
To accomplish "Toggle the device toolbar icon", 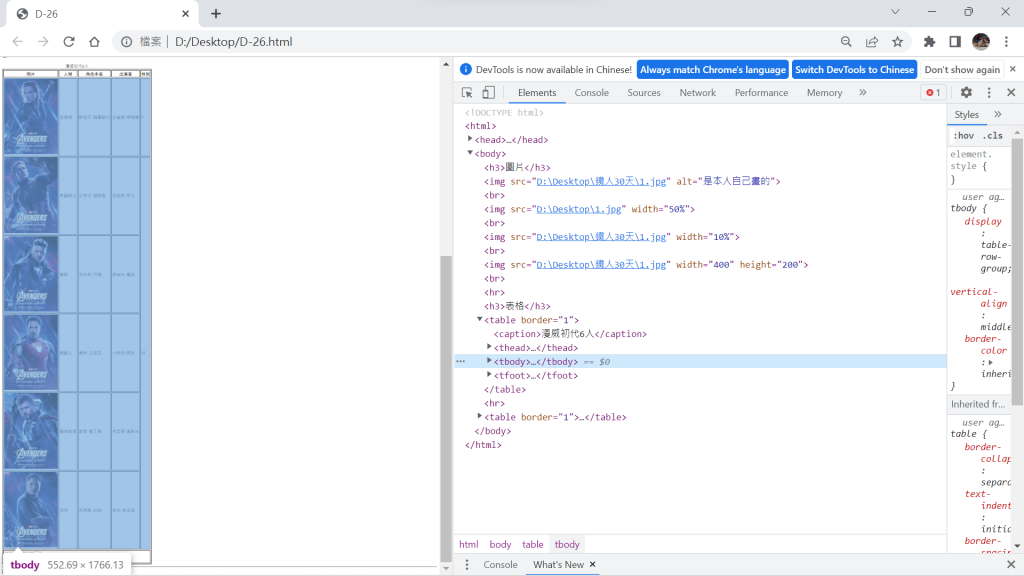I will click(x=488, y=93).
